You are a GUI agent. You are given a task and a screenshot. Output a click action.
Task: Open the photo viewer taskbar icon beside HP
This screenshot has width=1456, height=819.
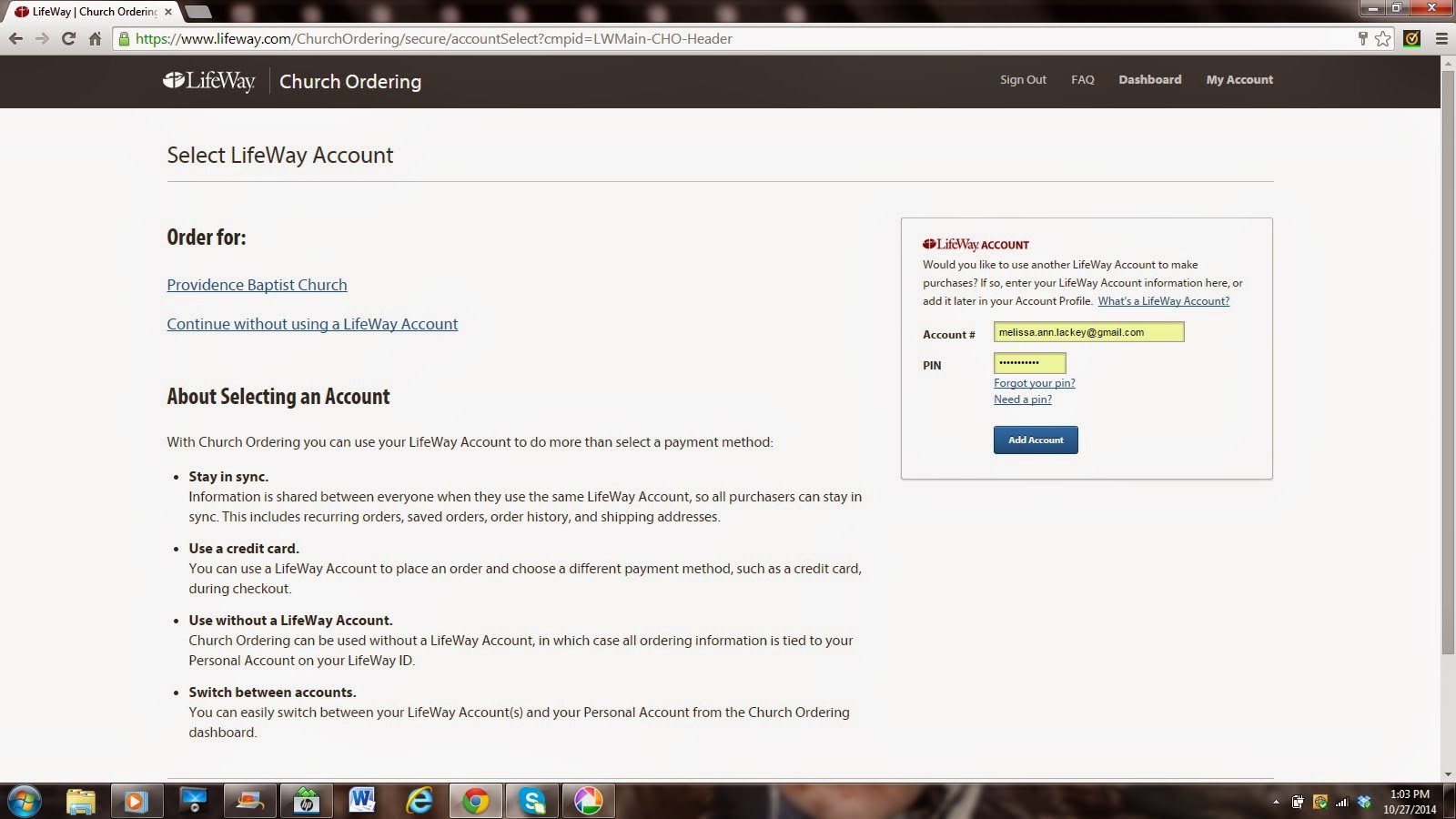249,802
